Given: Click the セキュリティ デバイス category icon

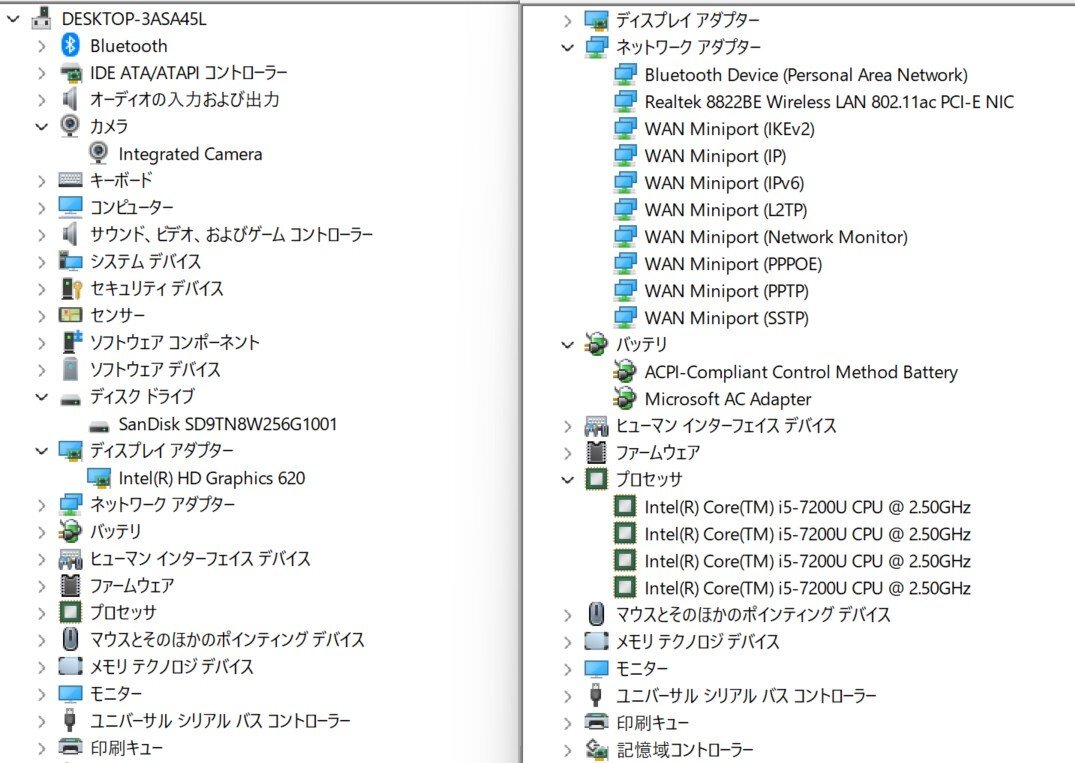Looking at the screenshot, I should pyautogui.click(x=70, y=289).
